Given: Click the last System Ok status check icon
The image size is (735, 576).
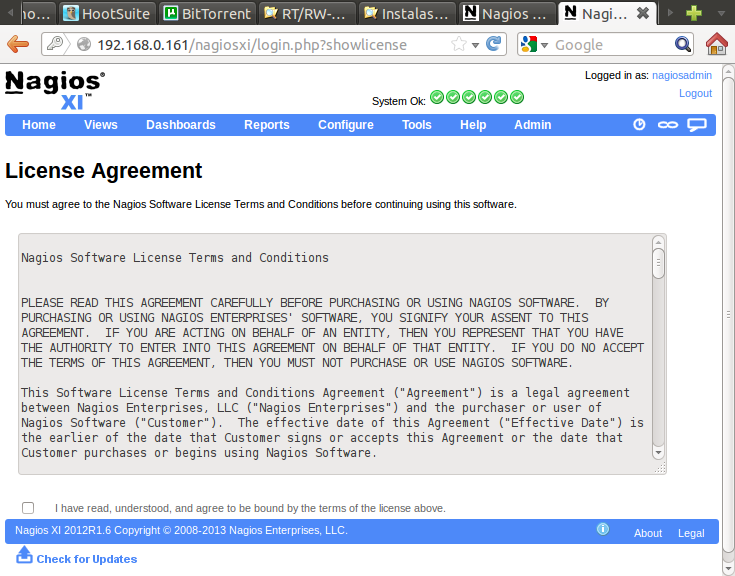Looking at the screenshot, I should [517, 97].
